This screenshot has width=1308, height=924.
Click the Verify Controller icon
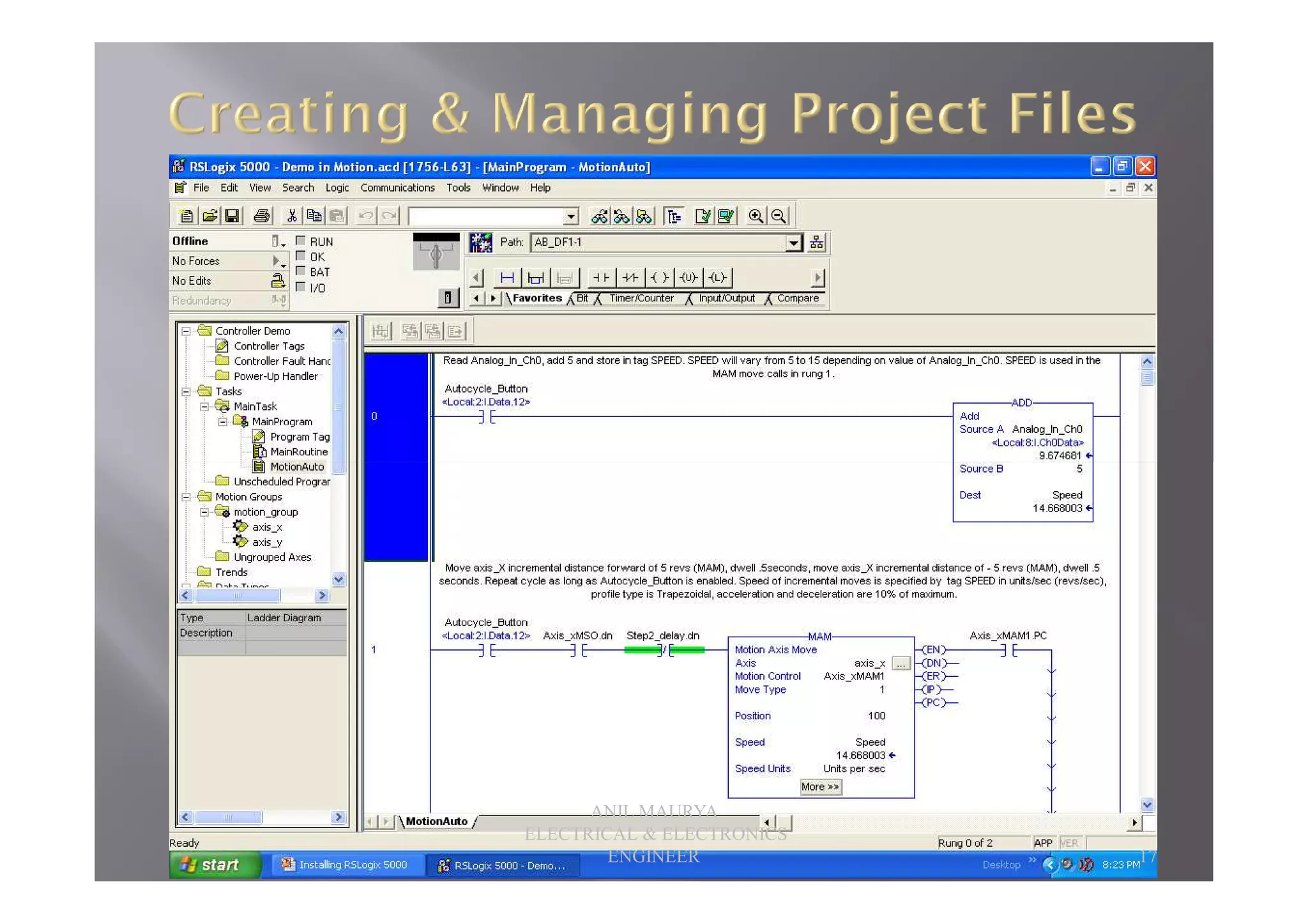point(726,216)
